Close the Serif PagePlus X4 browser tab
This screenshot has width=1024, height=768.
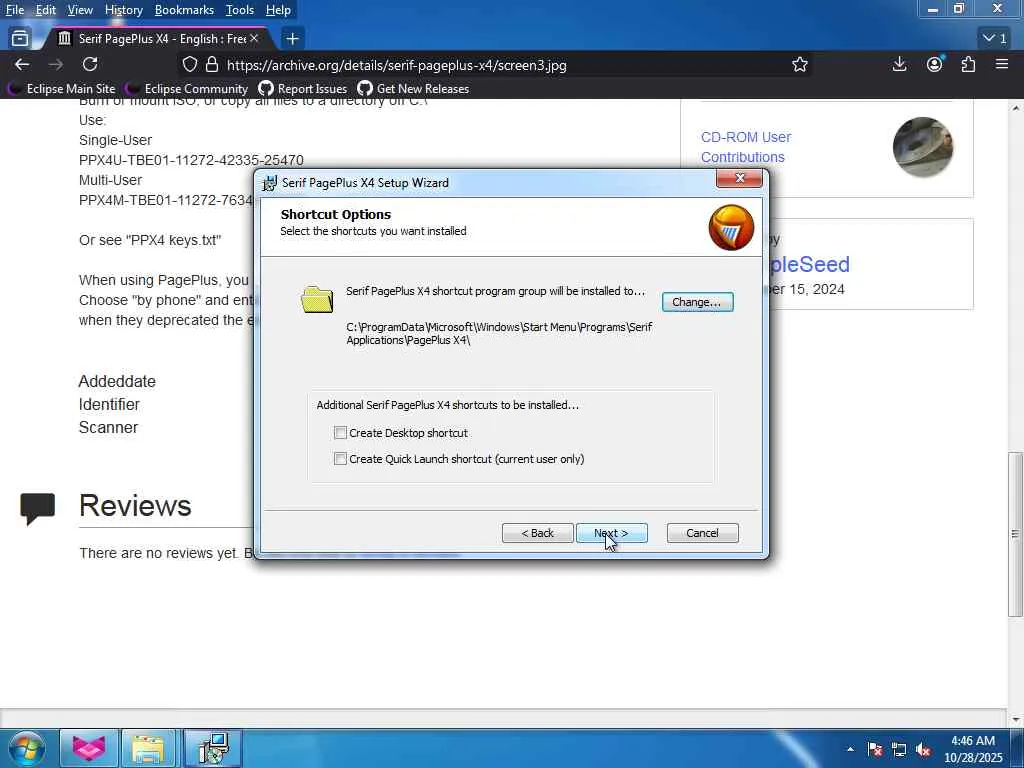pos(254,39)
